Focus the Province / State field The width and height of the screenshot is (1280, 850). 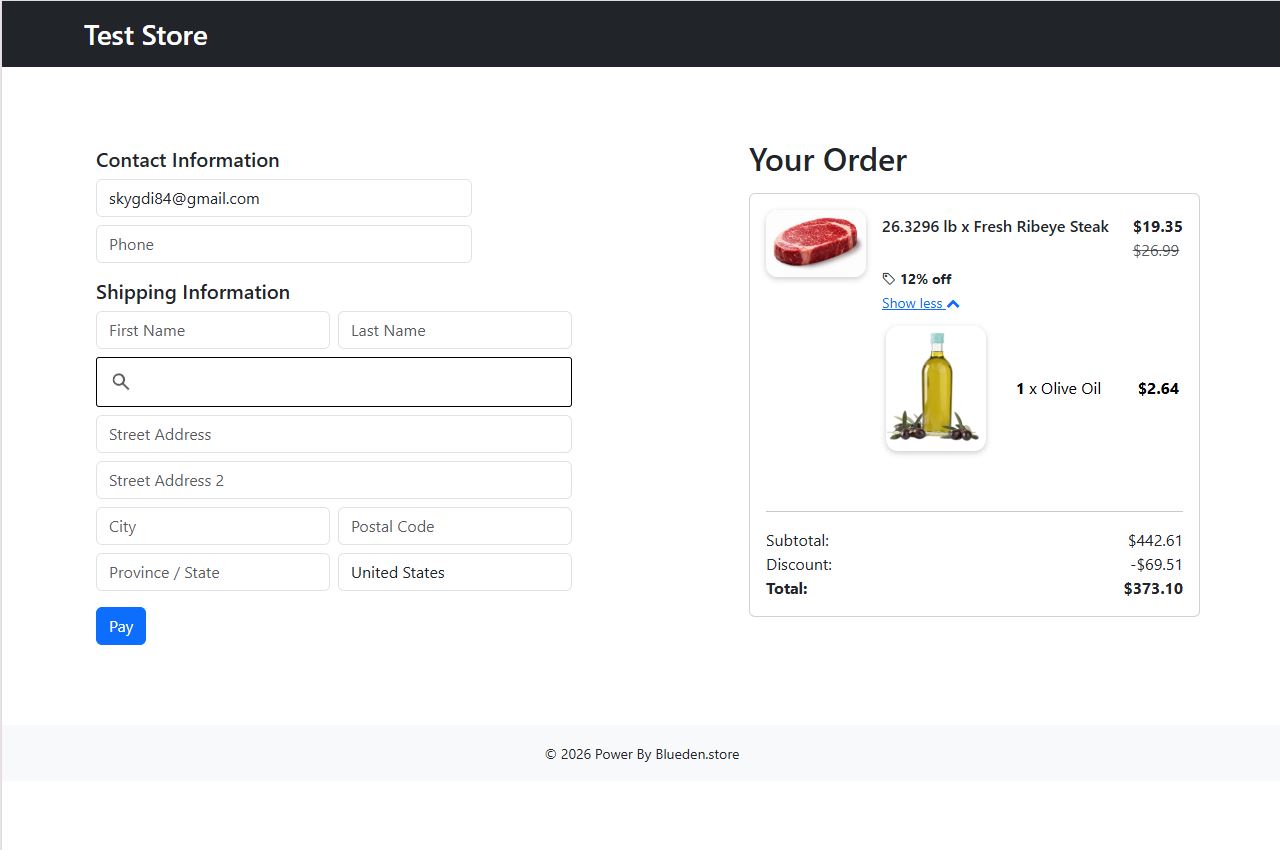(x=212, y=572)
